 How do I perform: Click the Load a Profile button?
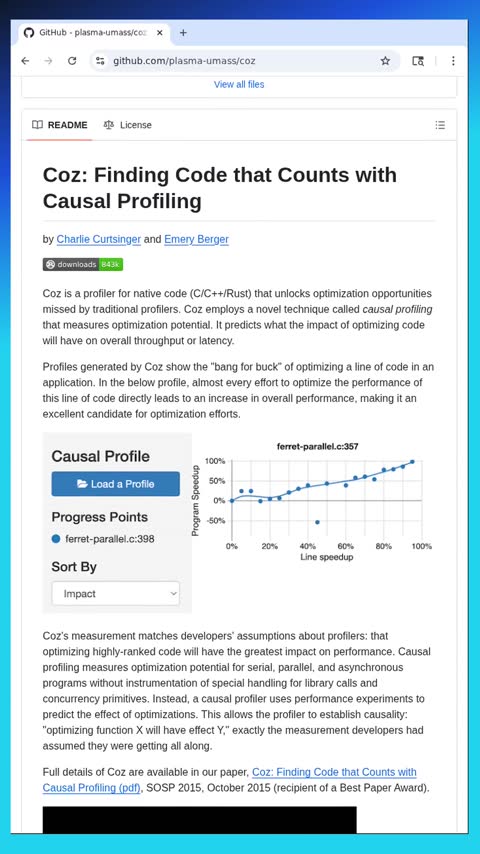tap(116, 484)
